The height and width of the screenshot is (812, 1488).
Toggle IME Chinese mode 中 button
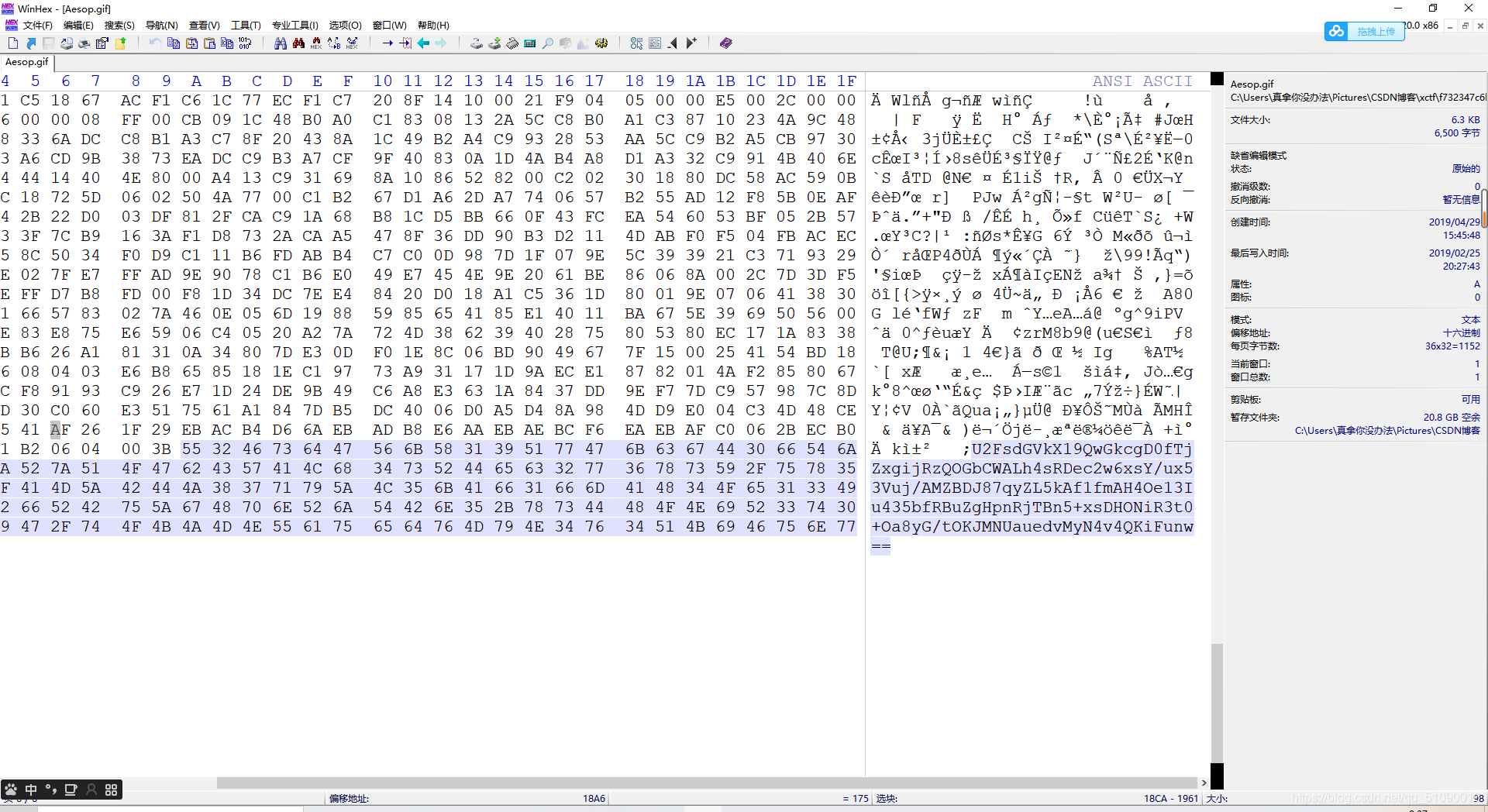click(31, 790)
